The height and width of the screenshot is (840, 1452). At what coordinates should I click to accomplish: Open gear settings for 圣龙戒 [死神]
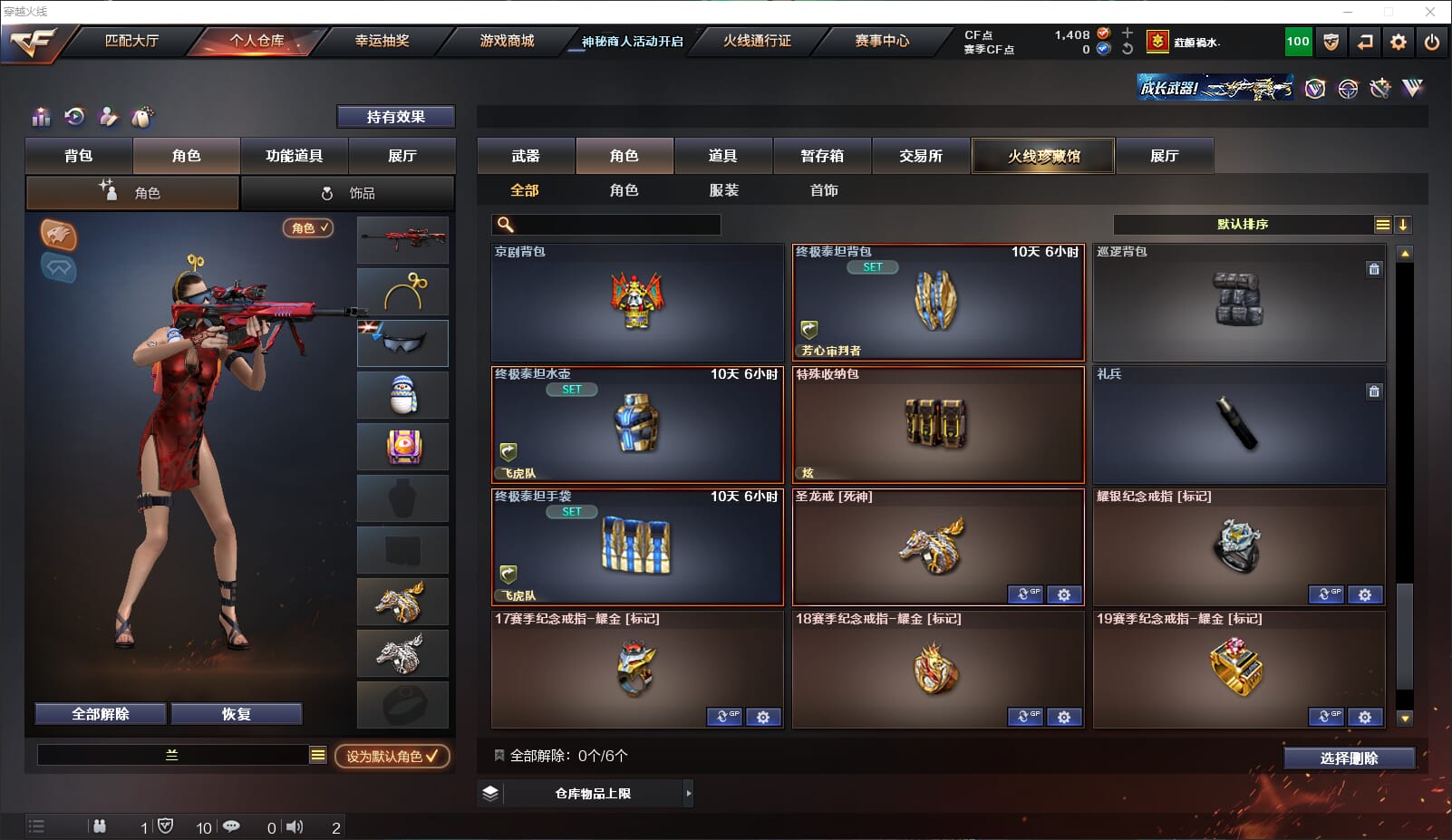[x=1064, y=594]
